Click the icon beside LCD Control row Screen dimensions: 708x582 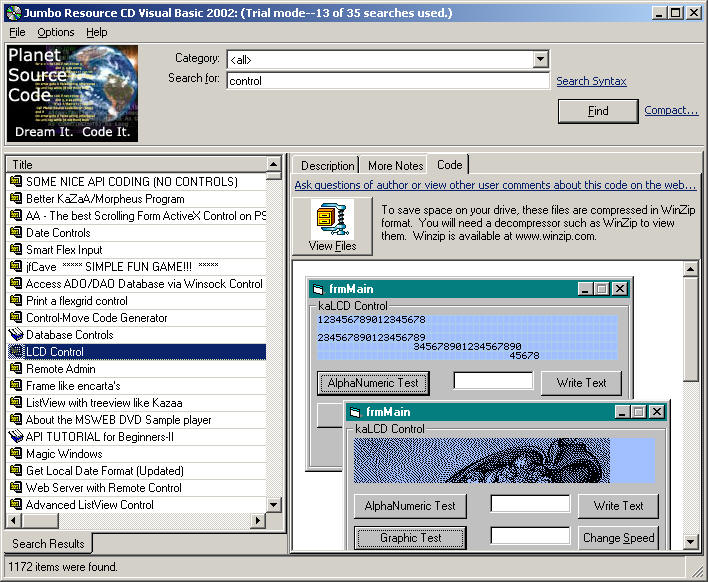[x=16, y=352]
